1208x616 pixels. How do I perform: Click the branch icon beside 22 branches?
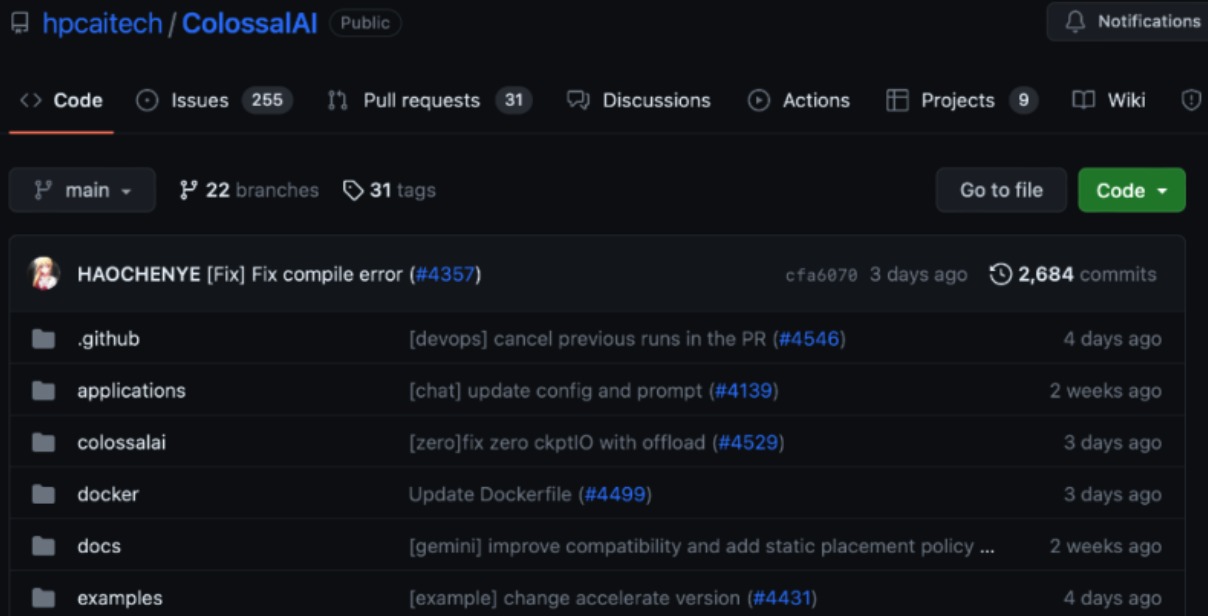188,190
